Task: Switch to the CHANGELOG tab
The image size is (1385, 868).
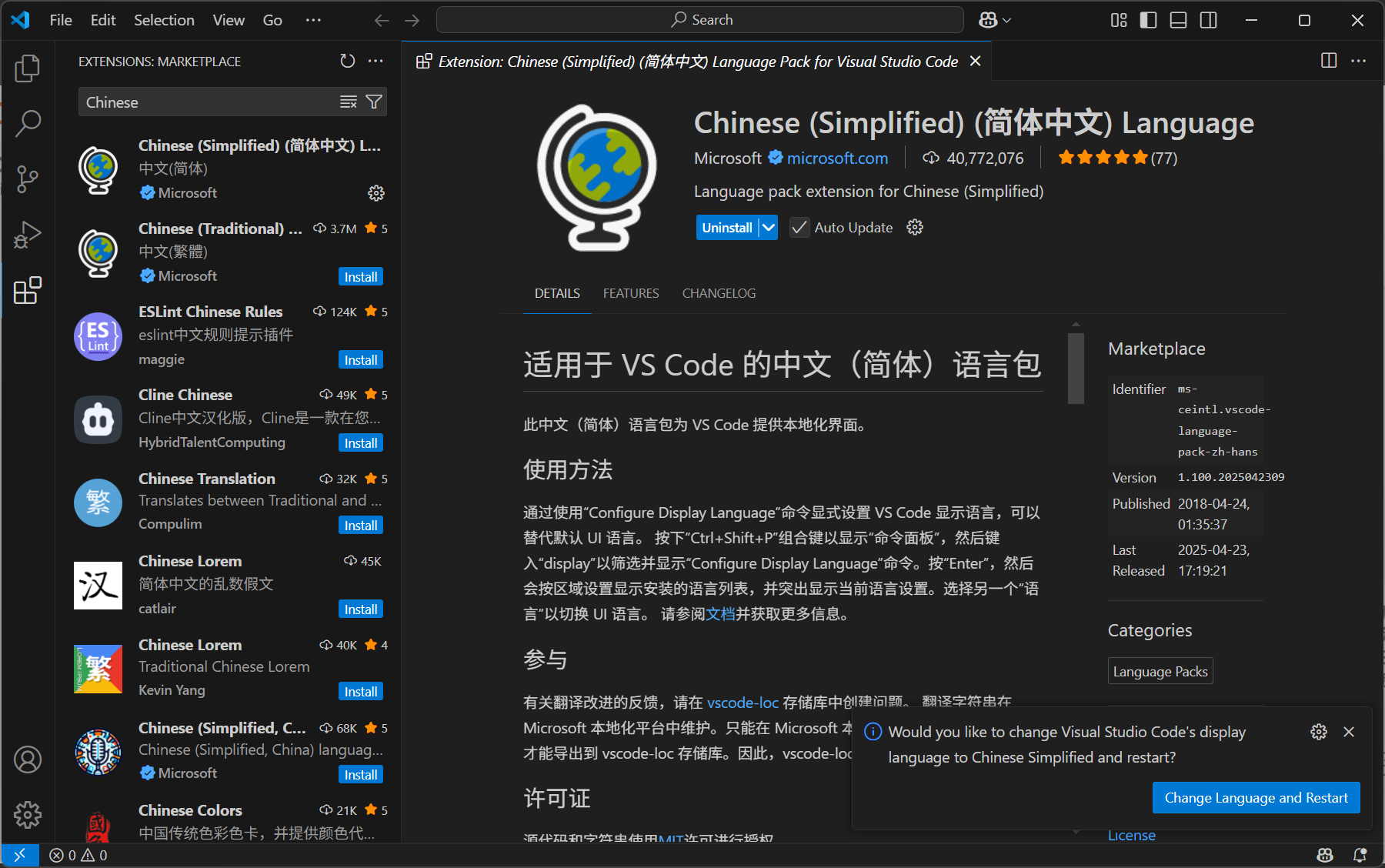Action: click(x=719, y=293)
